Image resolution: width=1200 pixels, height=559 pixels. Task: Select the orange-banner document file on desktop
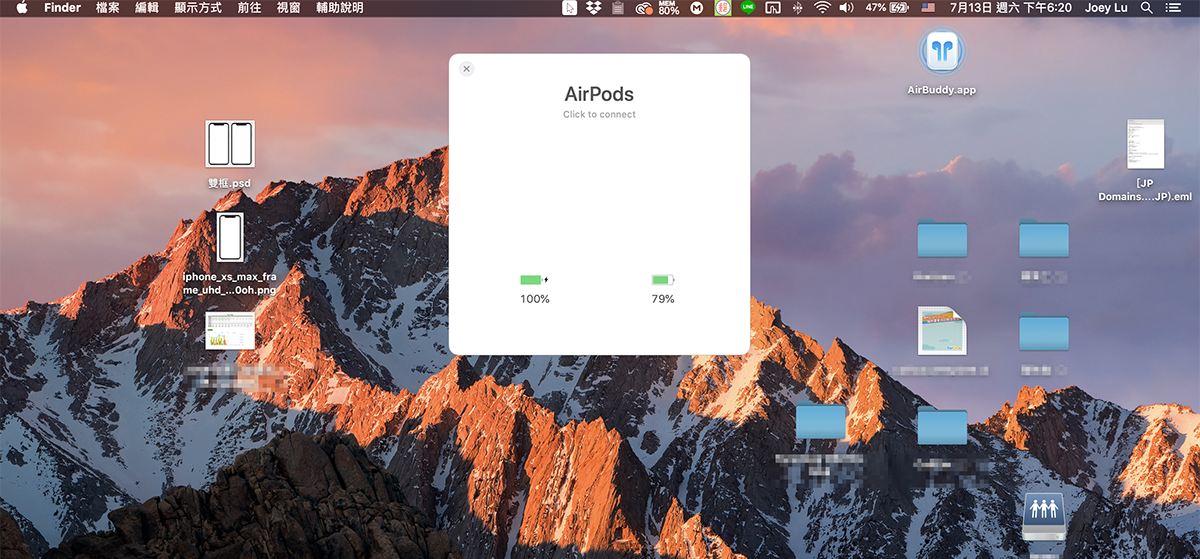tap(942, 331)
